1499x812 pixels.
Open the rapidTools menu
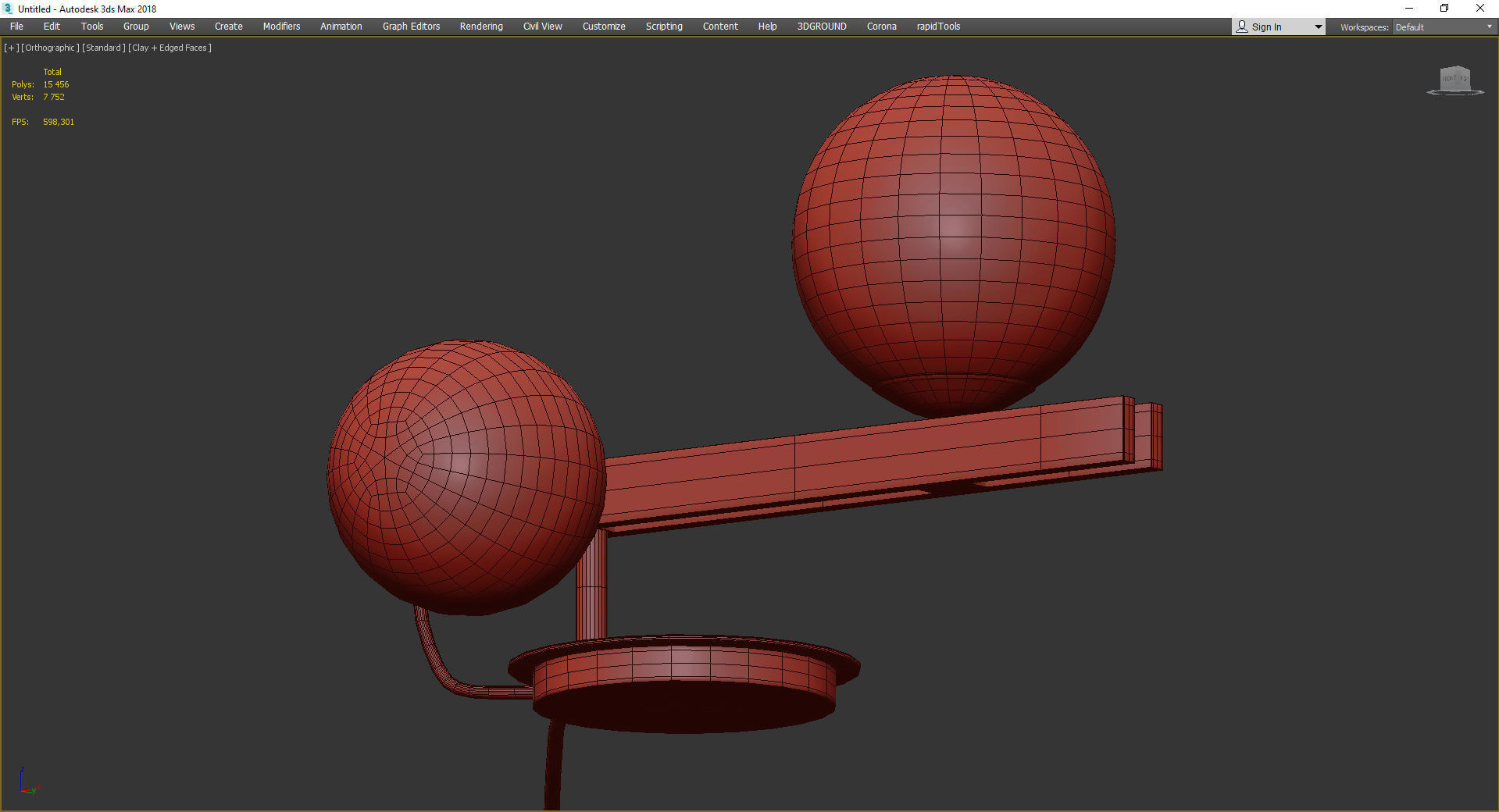tap(938, 27)
